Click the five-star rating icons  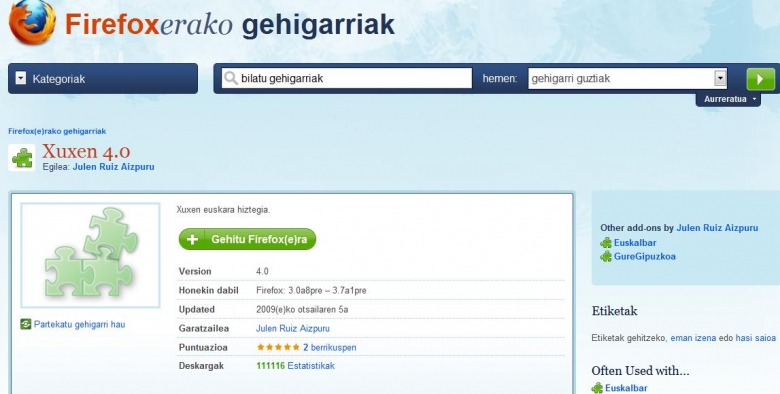tap(278, 347)
